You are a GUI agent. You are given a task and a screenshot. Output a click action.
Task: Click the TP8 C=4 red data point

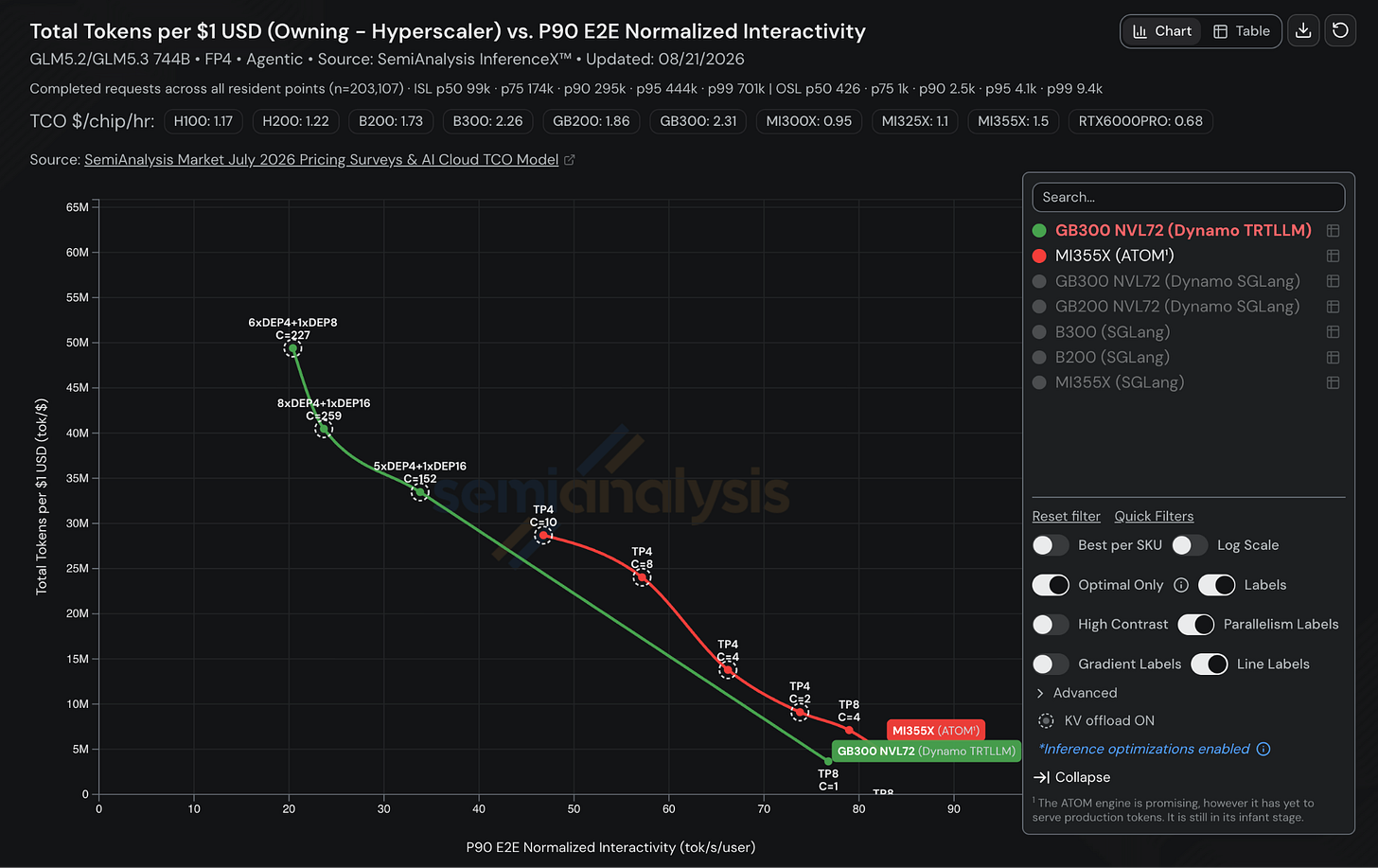[x=849, y=730]
